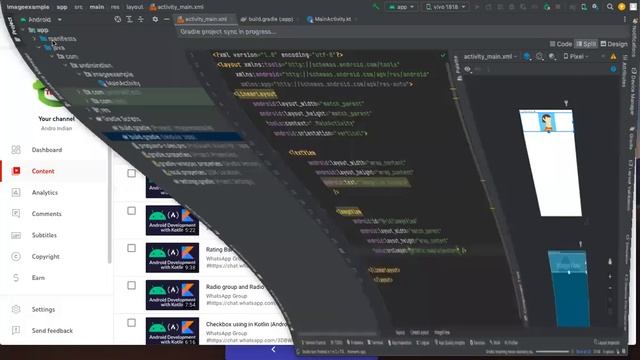Open Analytics link in YouTube Studio
This screenshot has height=360, width=640.
point(45,192)
